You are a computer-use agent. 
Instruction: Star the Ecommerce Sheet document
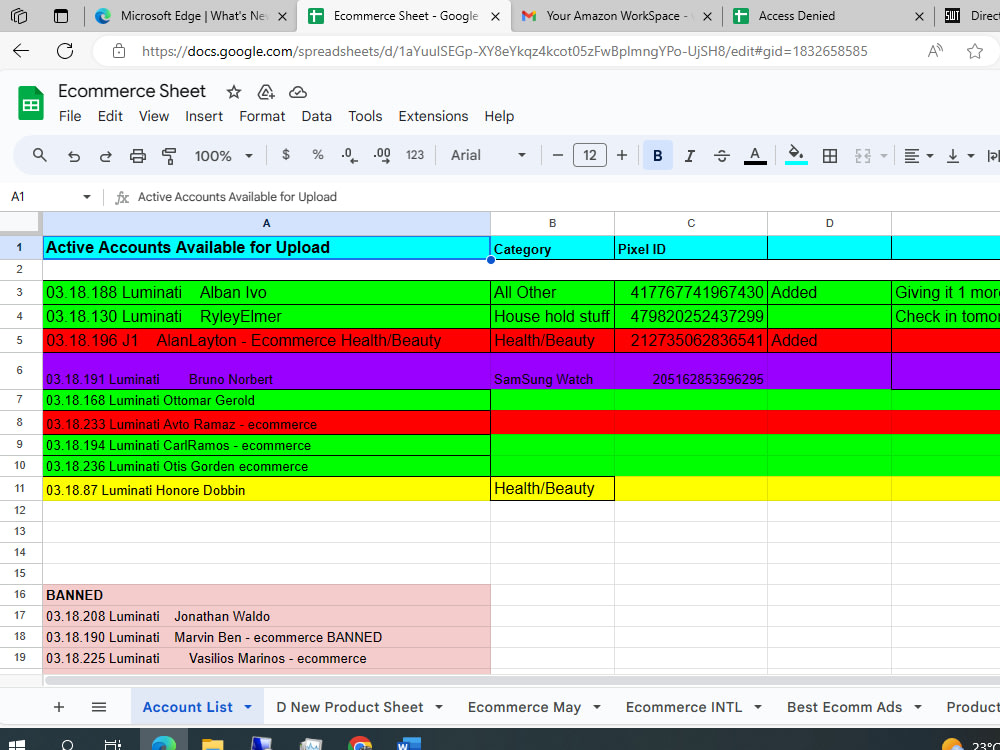point(234,92)
